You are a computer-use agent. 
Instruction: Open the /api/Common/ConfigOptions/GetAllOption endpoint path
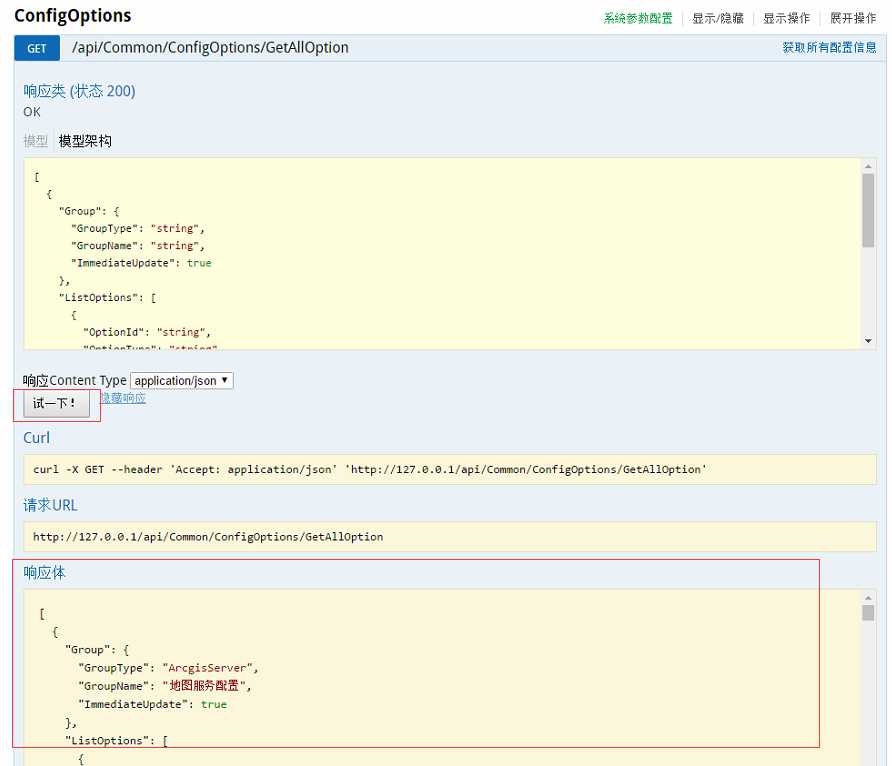coord(210,48)
